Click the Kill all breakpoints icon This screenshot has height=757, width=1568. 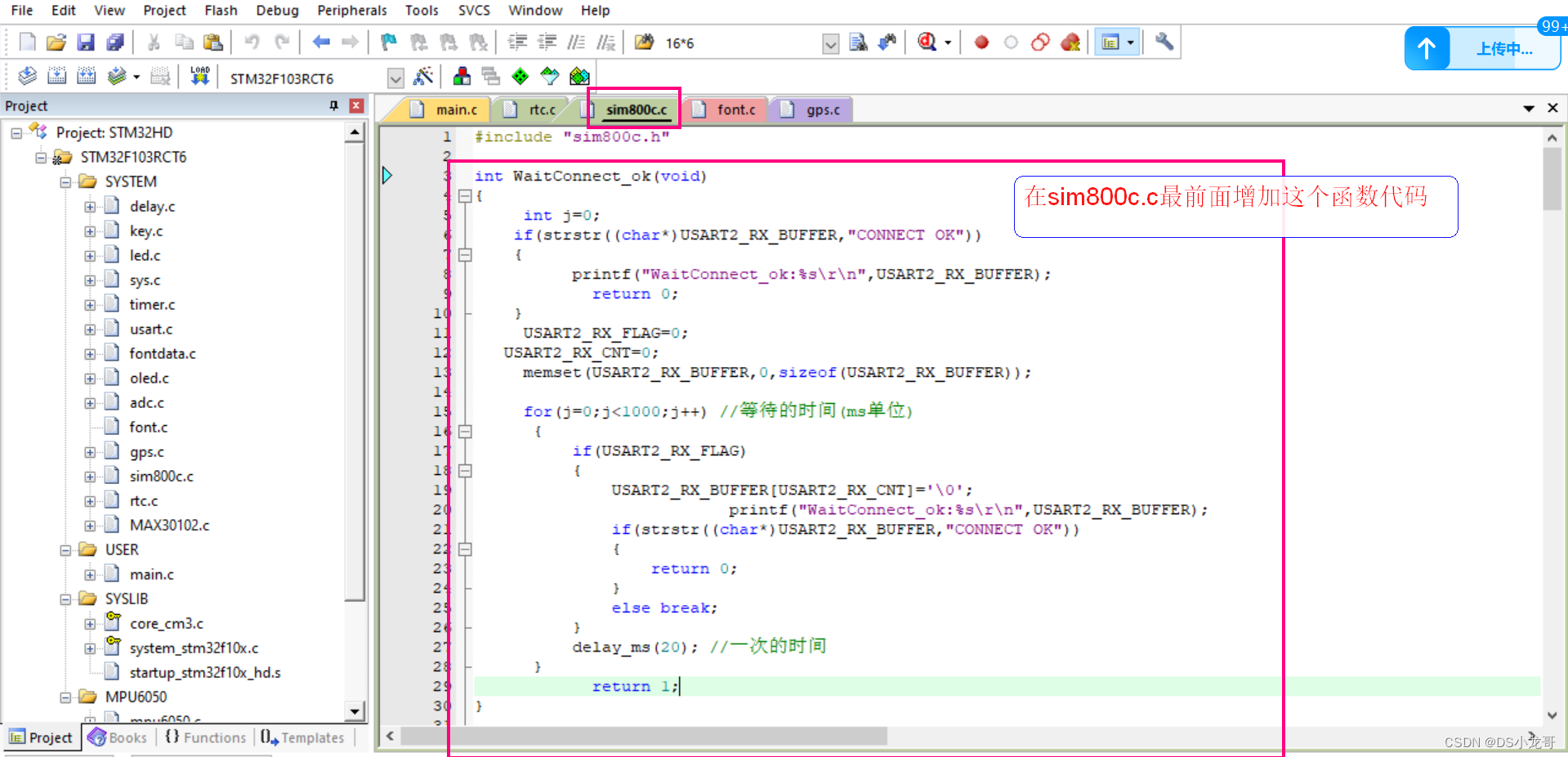(1070, 43)
